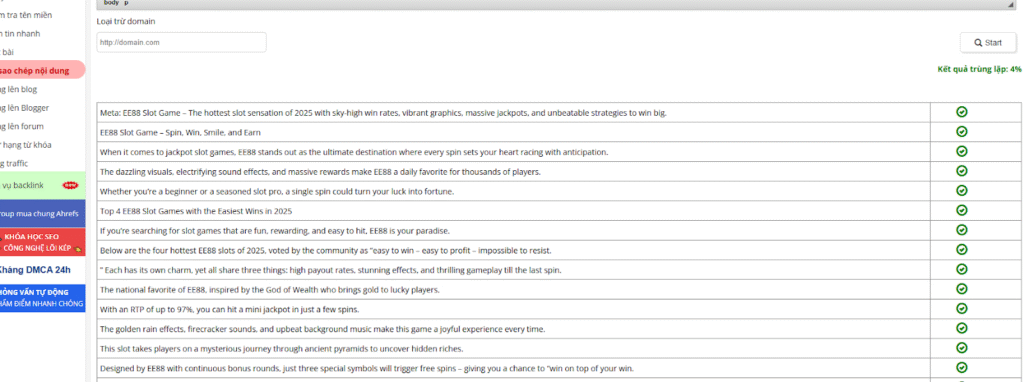Viewport: 1024px width, 382px height.
Task: Click the Start search button
Action: (987, 42)
